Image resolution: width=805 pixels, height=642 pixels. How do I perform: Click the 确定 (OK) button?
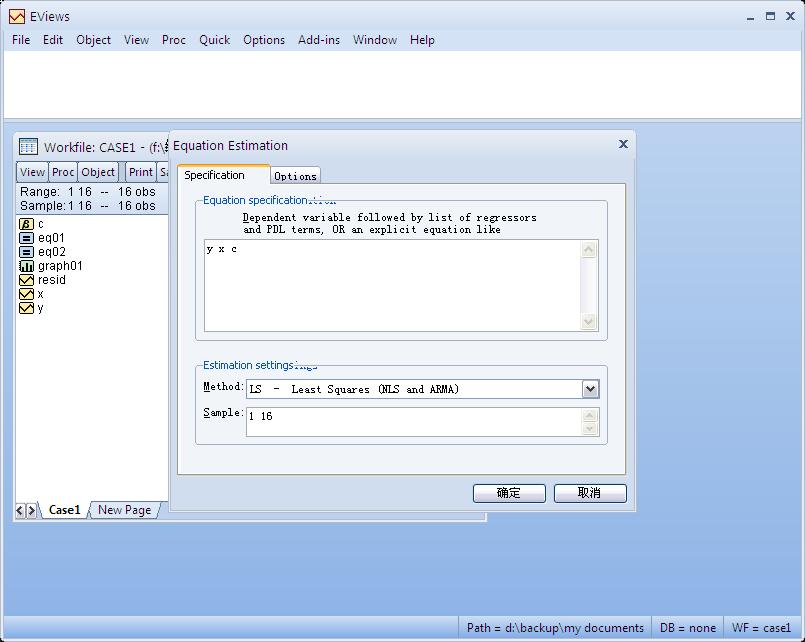(x=509, y=493)
